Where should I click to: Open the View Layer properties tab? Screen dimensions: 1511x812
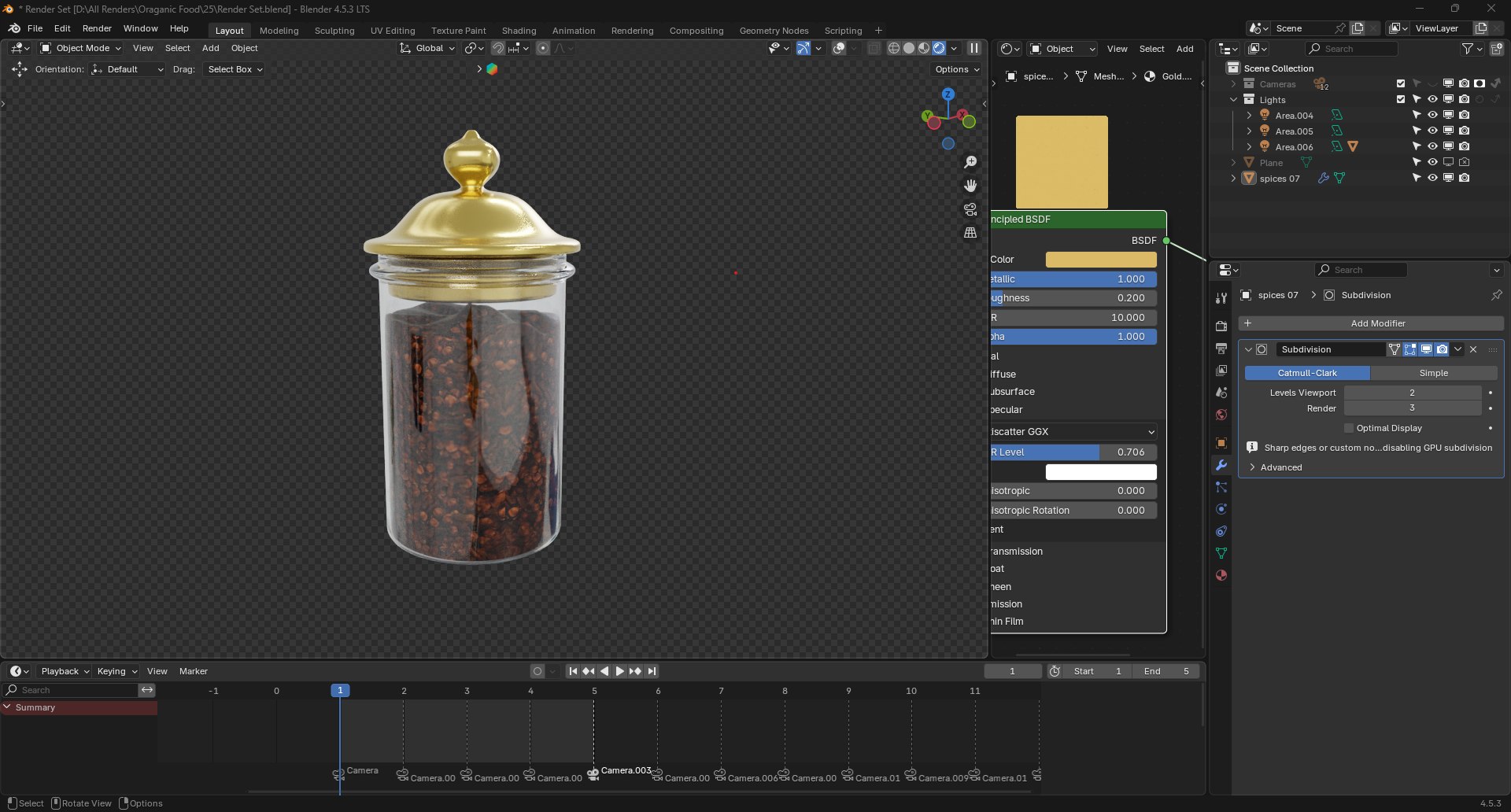pyautogui.click(x=1221, y=370)
